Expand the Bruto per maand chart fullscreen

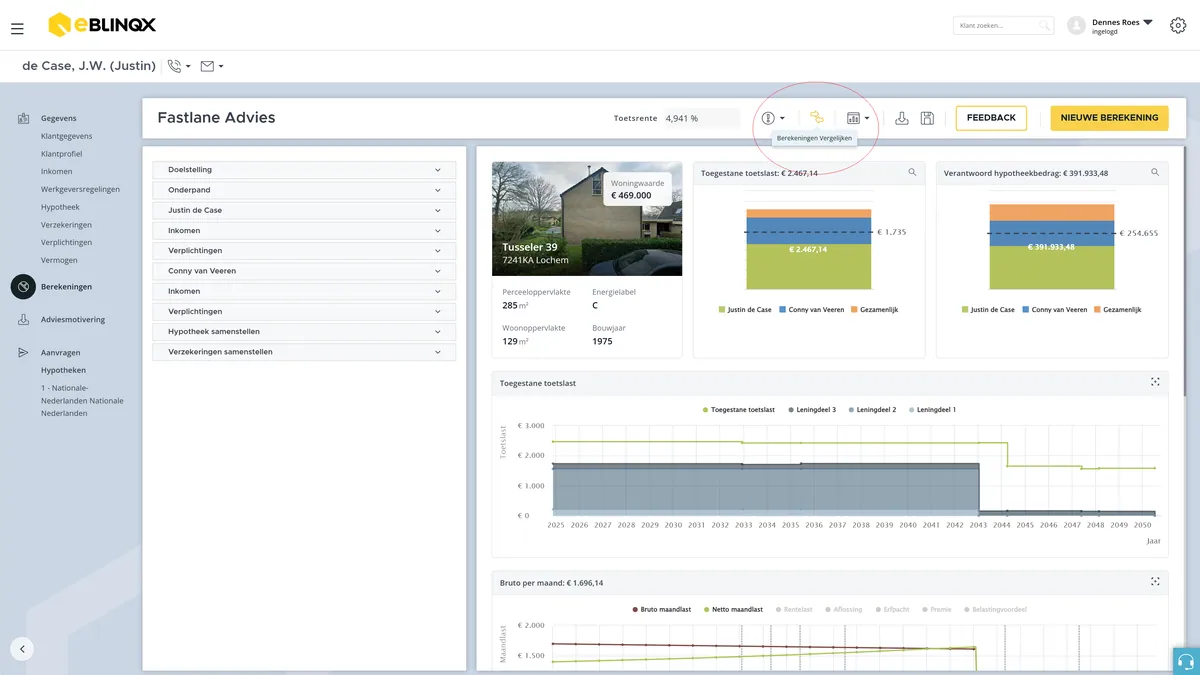[x=1155, y=582]
